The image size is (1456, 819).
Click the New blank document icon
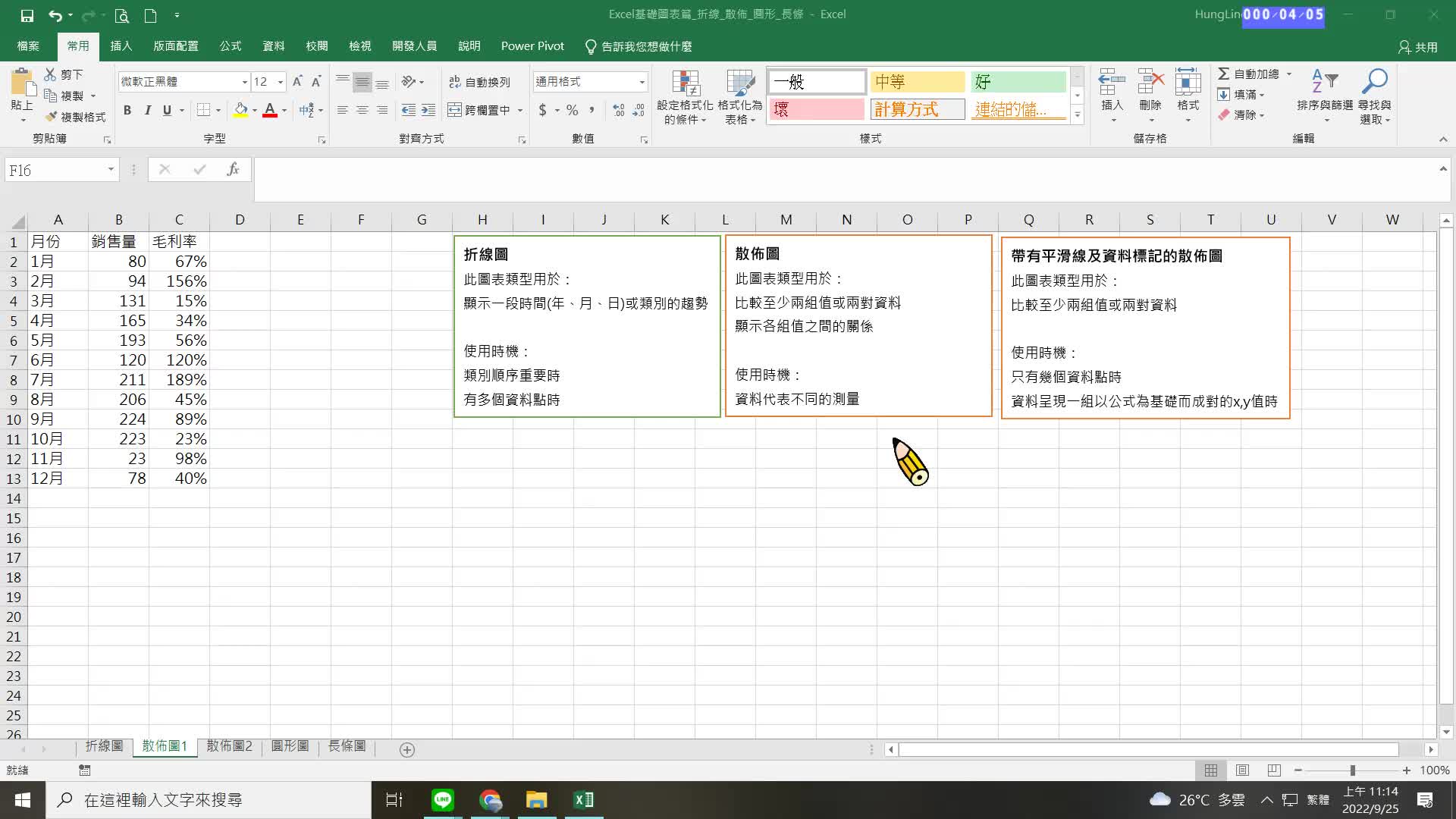coord(150,15)
